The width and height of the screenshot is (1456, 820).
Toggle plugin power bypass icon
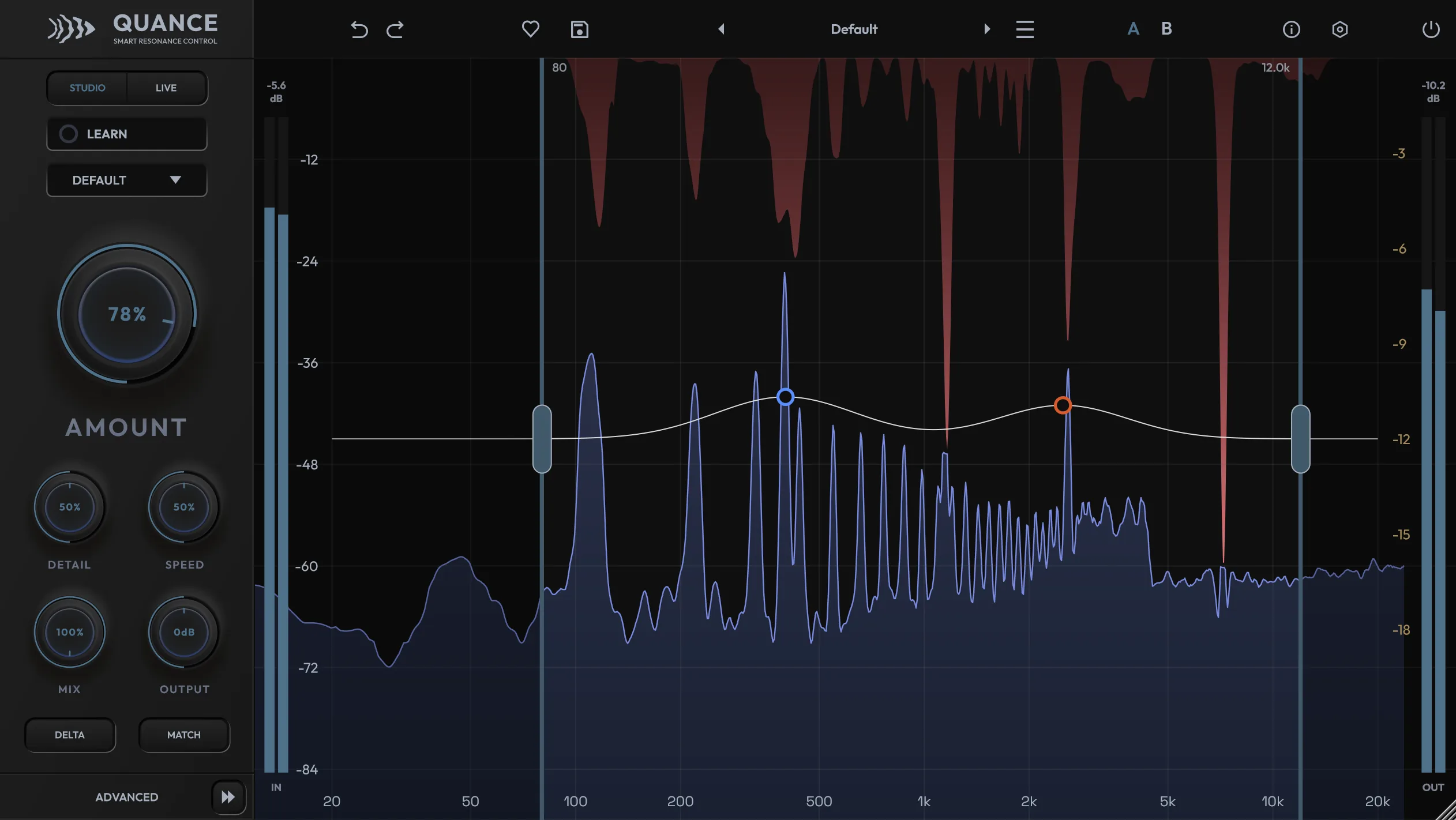1431,29
